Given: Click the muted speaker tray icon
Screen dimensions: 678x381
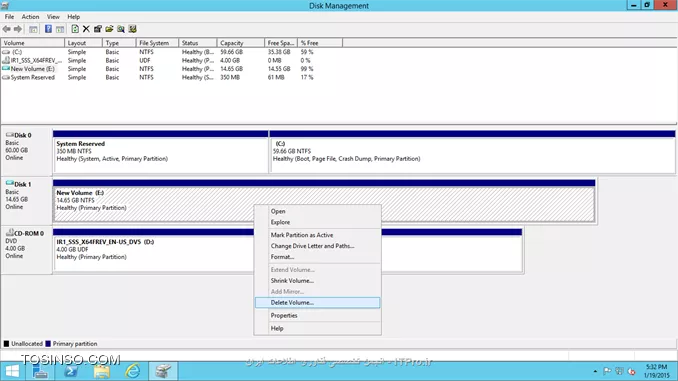Looking at the screenshot, I should tap(631, 371).
